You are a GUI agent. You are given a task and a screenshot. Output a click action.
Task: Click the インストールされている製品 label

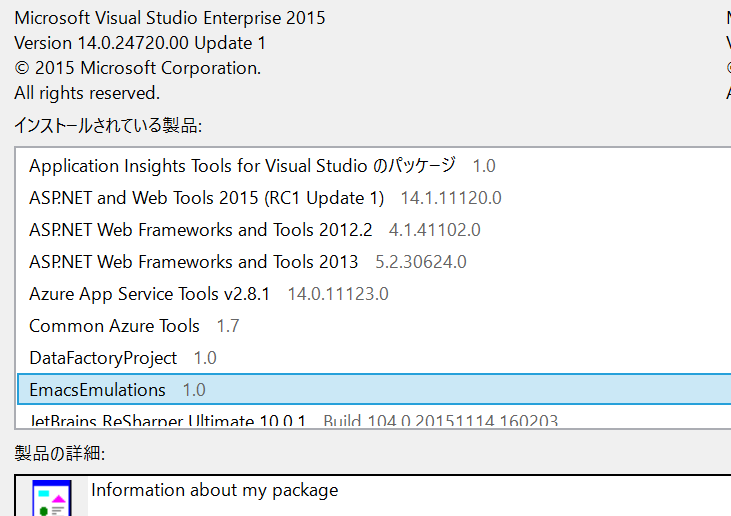point(108,126)
